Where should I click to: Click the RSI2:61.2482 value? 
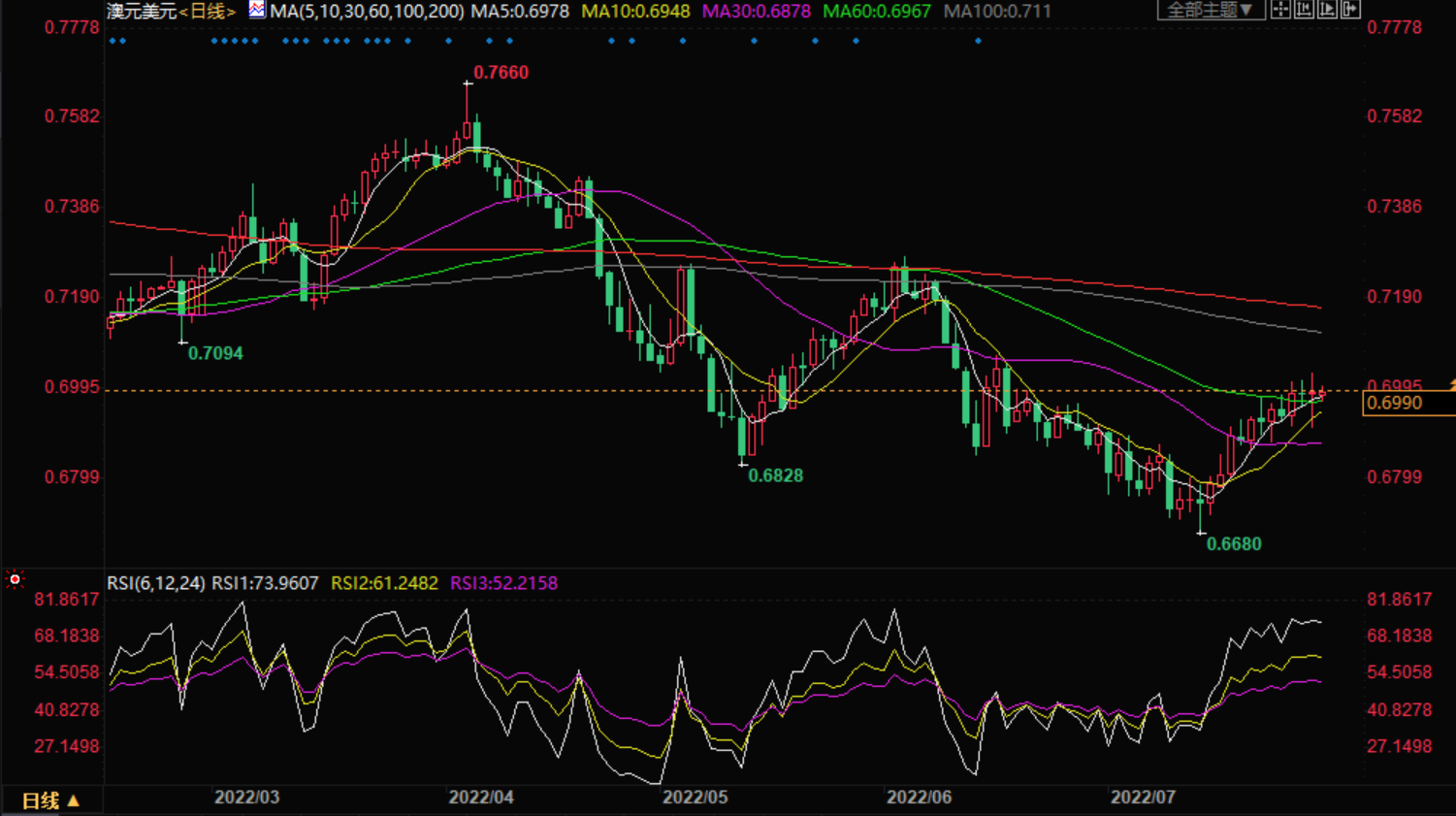tap(384, 583)
